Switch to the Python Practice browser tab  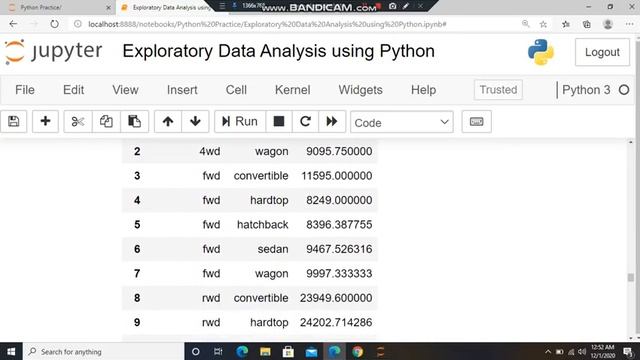(57, 7)
